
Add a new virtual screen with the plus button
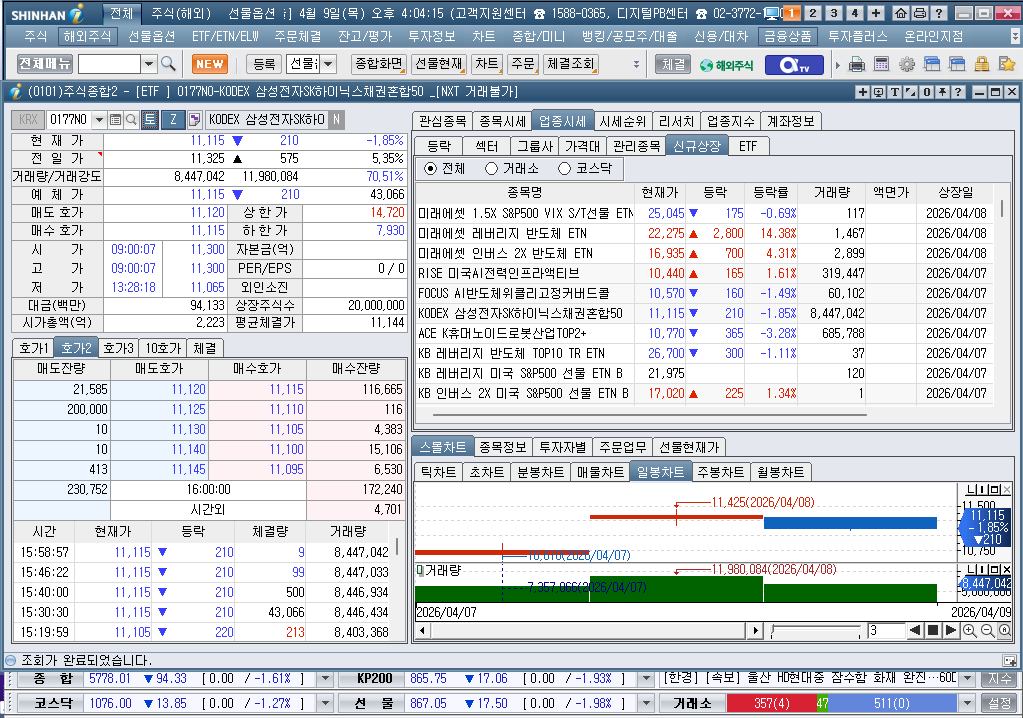(876, 13)
